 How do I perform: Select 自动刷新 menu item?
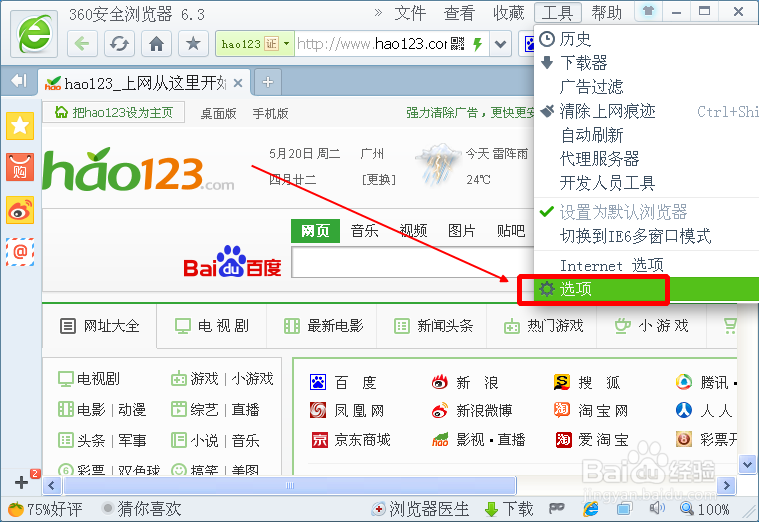point(647,135)
